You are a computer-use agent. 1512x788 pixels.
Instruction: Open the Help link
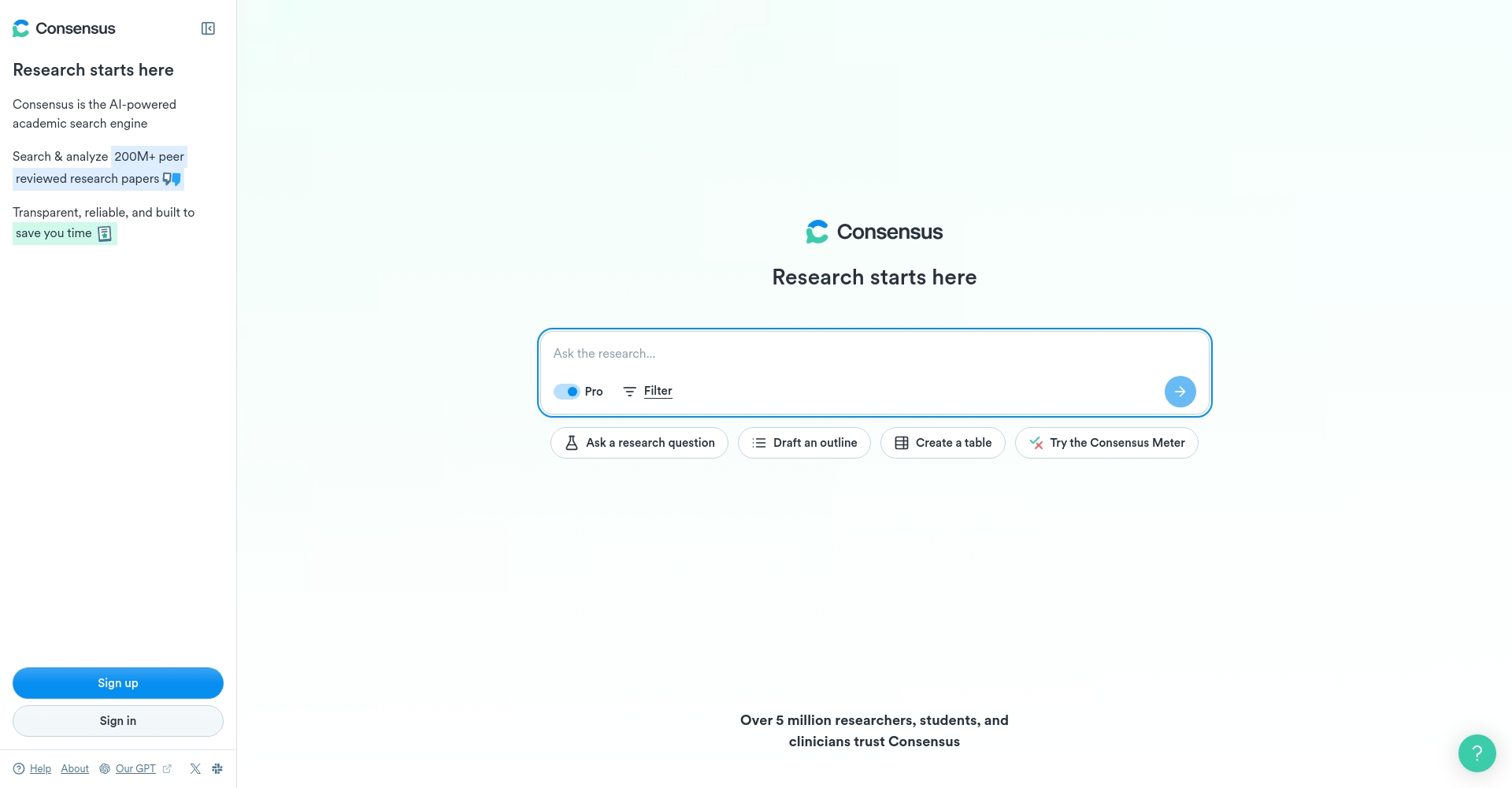click(40, 769)
